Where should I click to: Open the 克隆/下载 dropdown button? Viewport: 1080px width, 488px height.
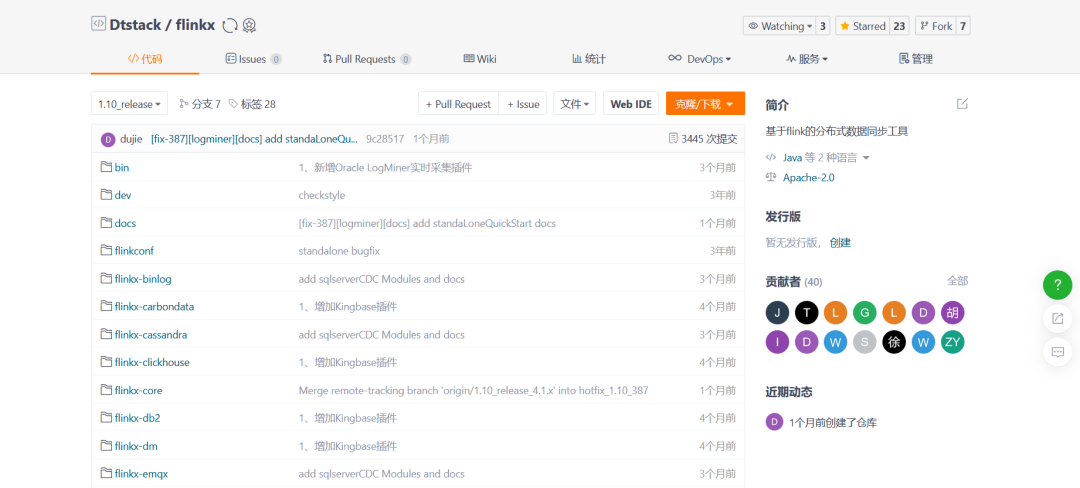(705, 104)
